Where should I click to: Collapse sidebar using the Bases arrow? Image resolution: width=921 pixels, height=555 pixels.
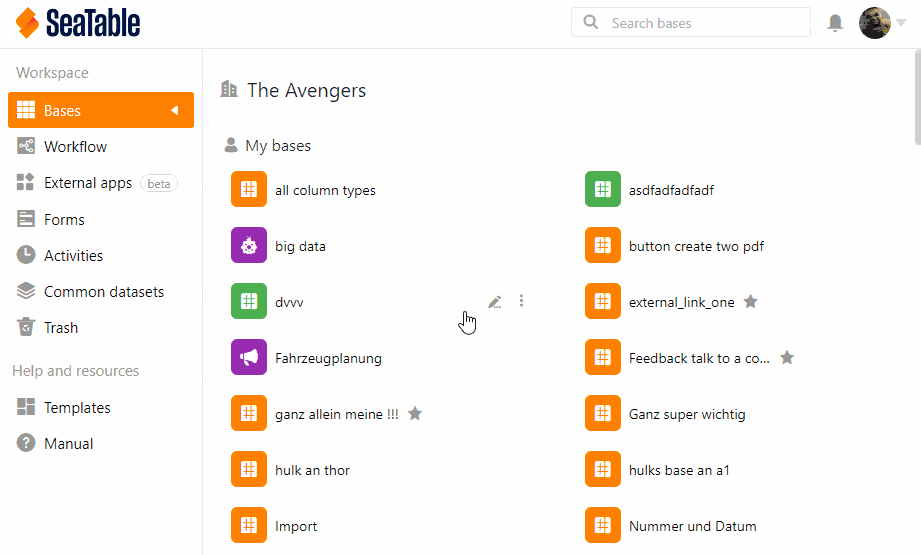(x=174, y=110)
